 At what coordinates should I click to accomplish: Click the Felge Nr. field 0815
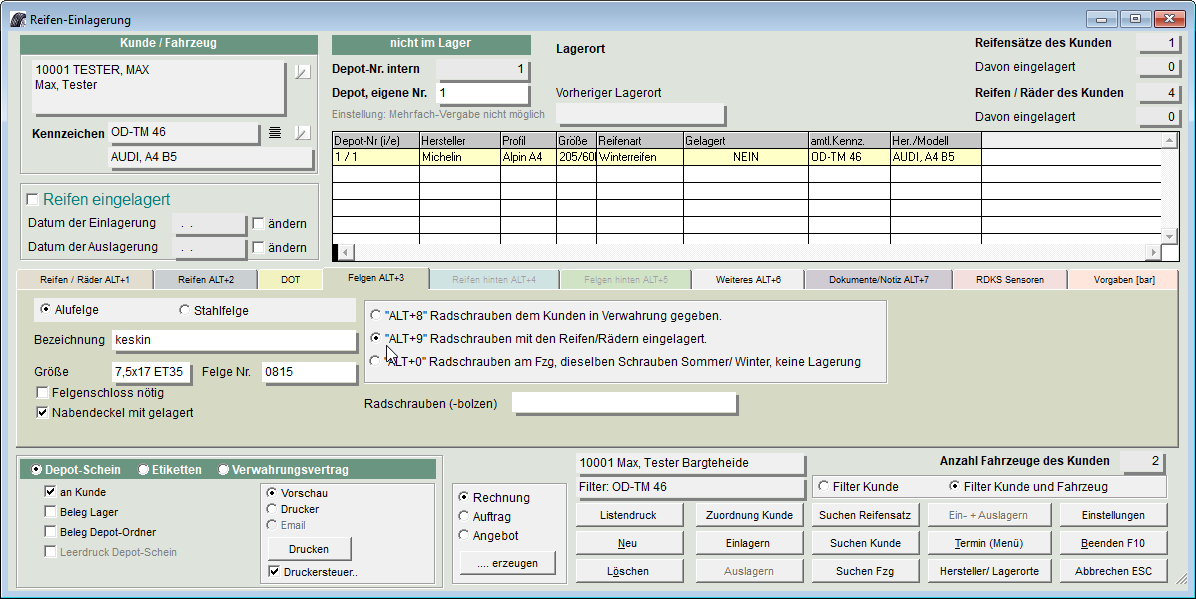tap(309, 372)
